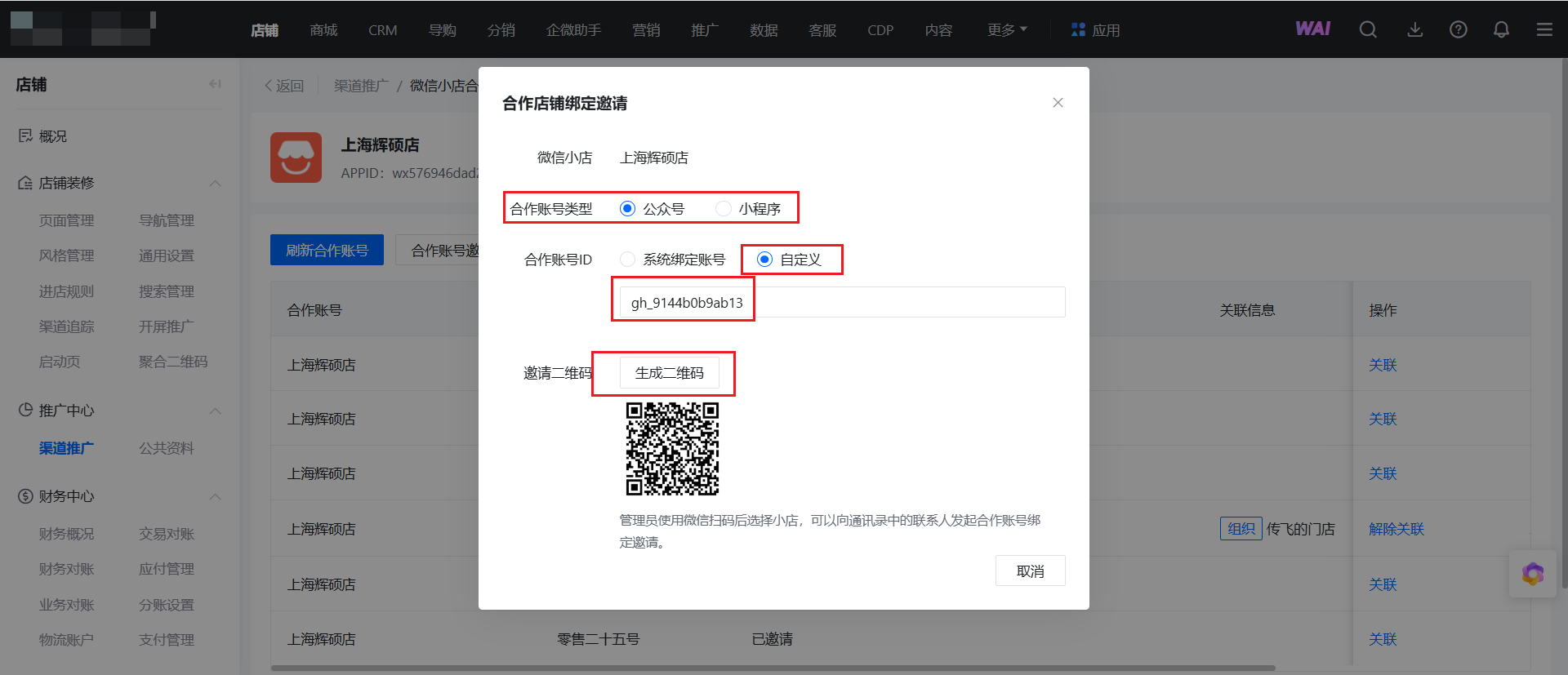Open the hamburger menu icon at top right
This screenshot has width=1568, height=675.
pyautogui.click(x=1543, y=30)
